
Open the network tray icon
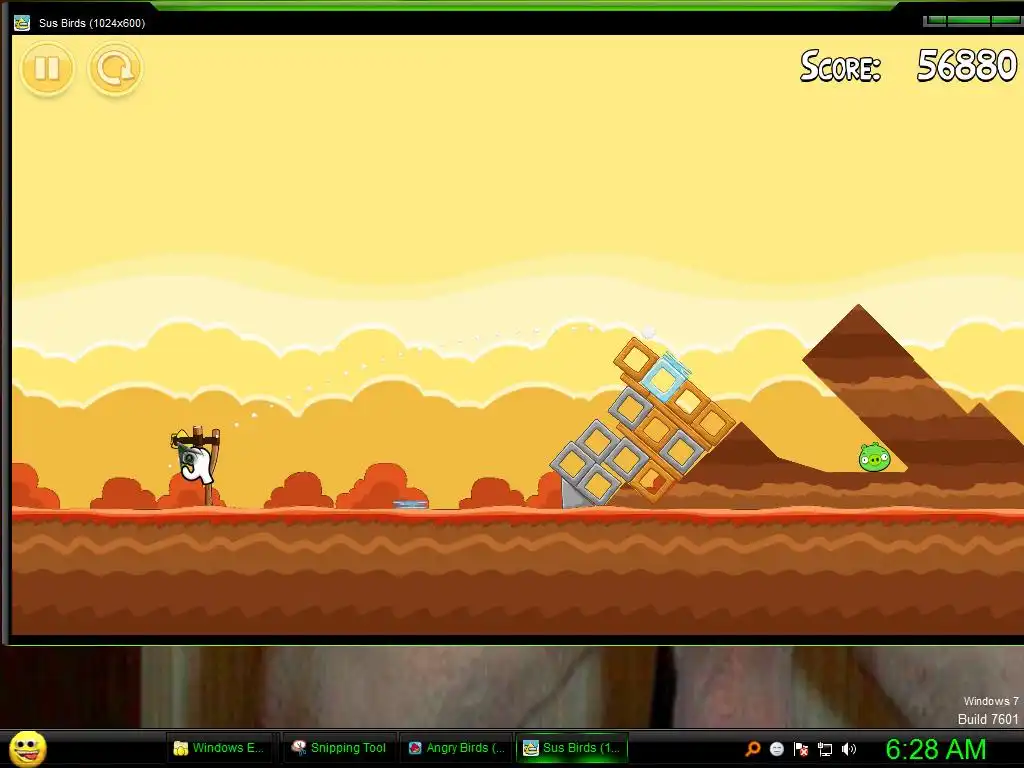(x=825, y=748)
